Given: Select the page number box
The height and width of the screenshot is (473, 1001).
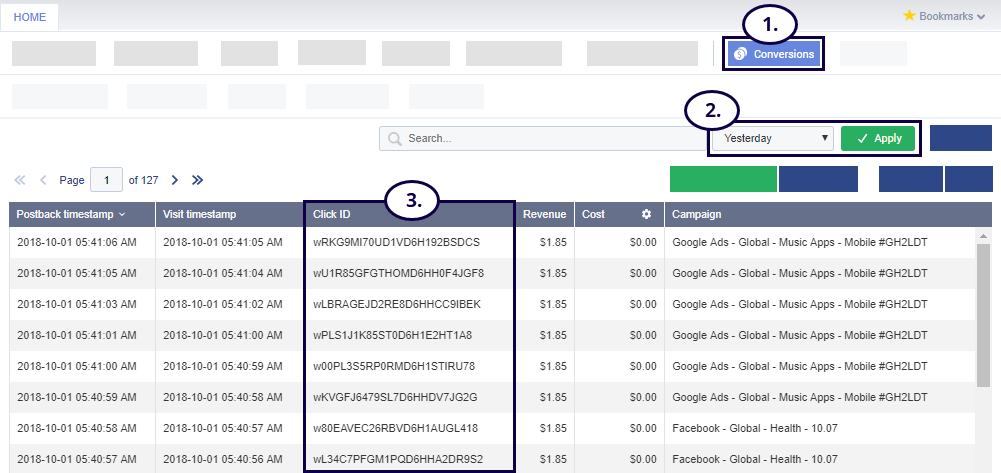Looking at the screenshot, I should pyautogui.click(x=106, y=180).
